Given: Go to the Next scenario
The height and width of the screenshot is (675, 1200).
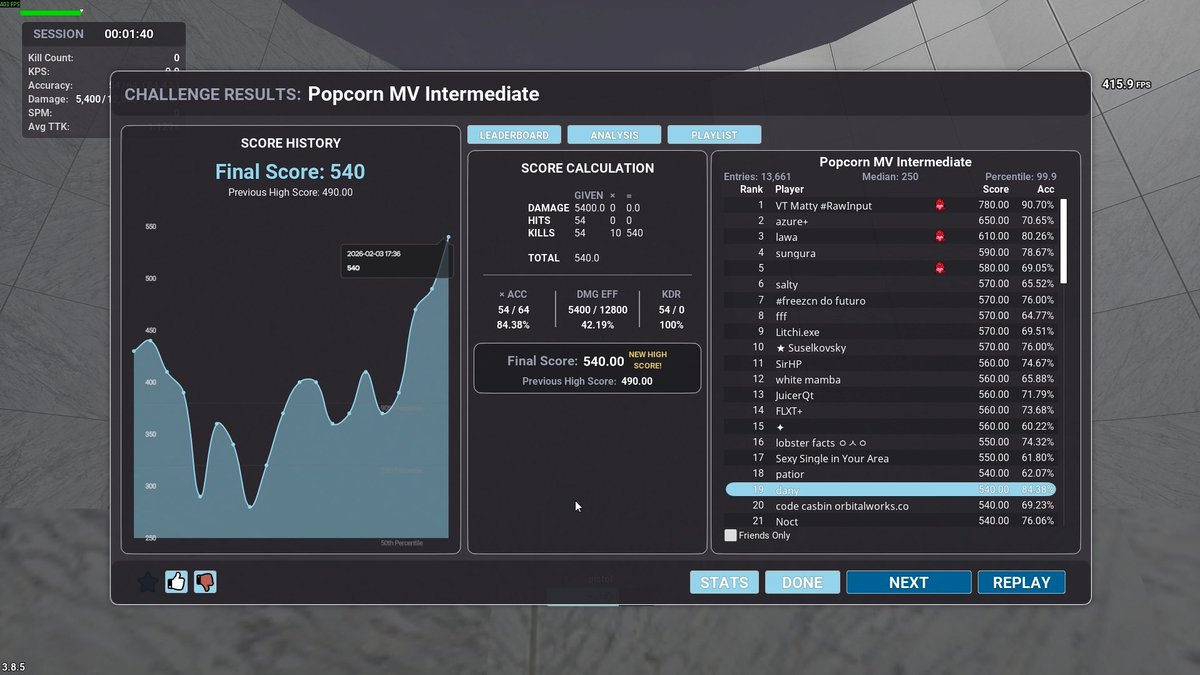Looking at the screenshot, I should click(909, 582).
